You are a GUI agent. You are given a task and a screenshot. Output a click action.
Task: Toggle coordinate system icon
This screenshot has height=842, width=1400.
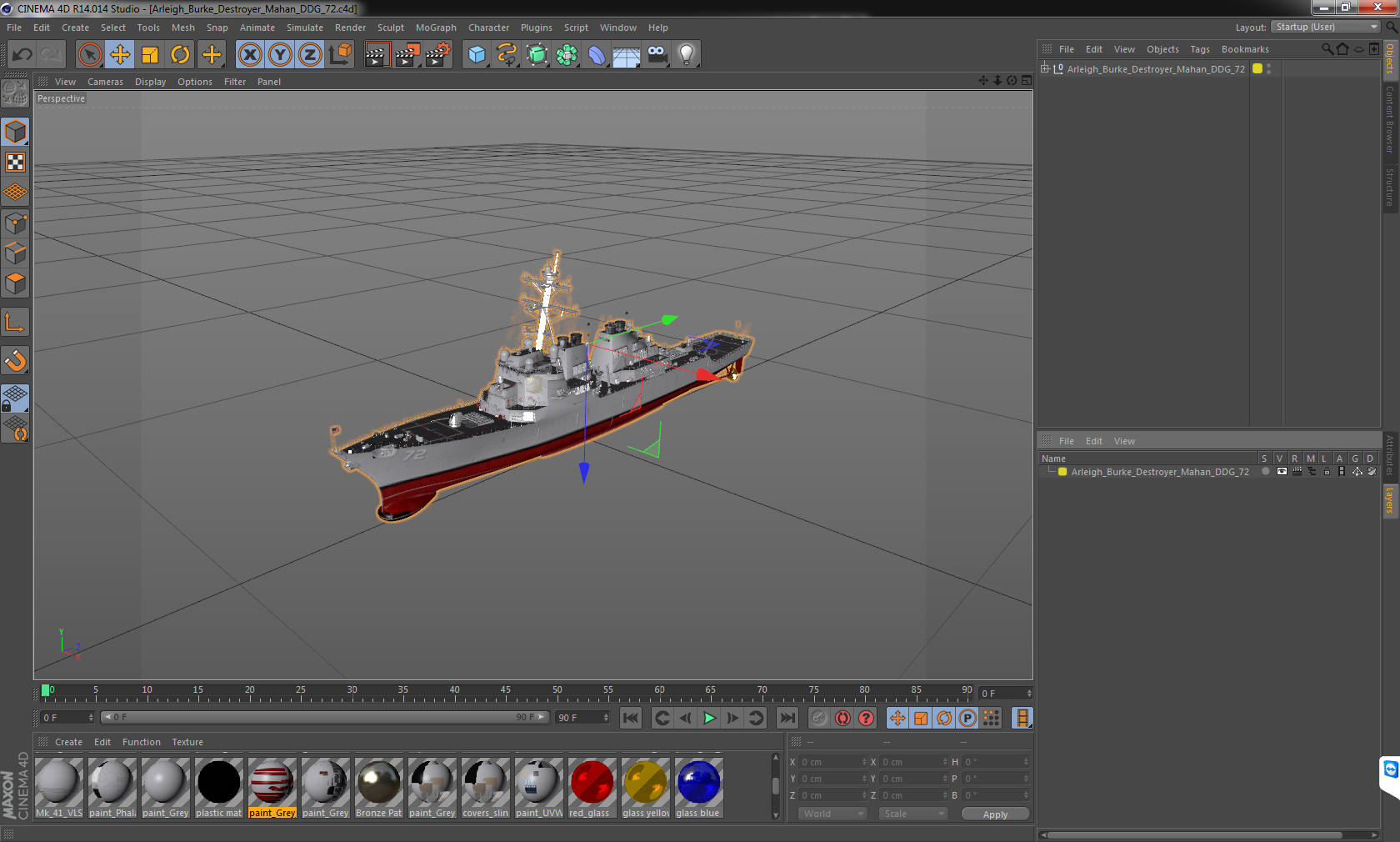point(340,55)
